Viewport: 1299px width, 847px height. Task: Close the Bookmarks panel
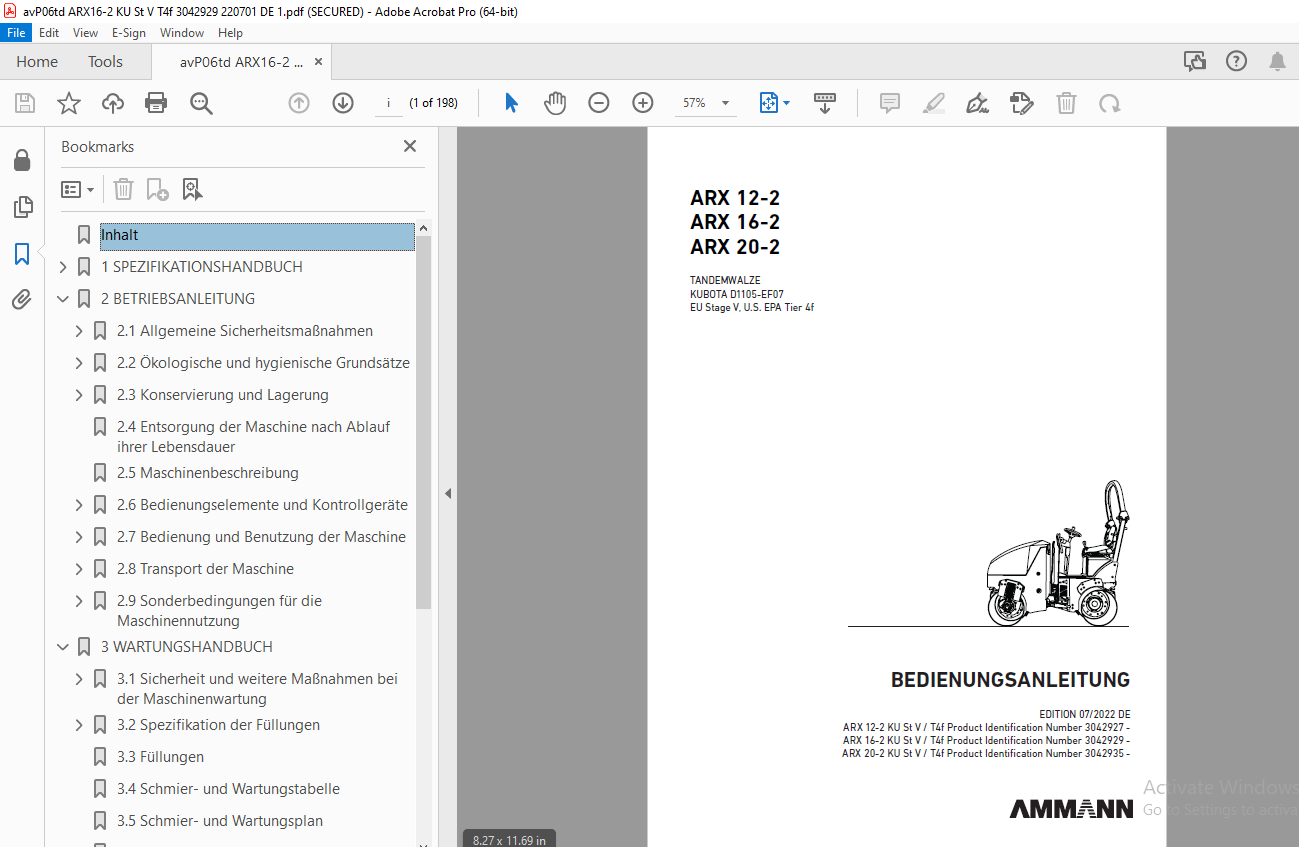tap(410, 146)
